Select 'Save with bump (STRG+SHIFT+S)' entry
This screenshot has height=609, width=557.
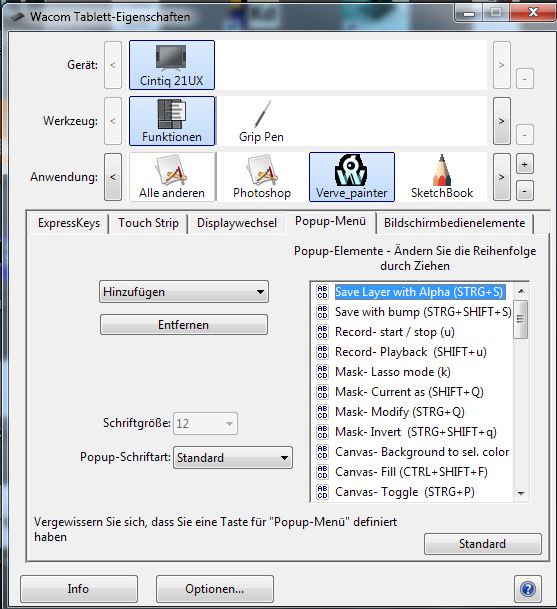[x=423, y=312]
